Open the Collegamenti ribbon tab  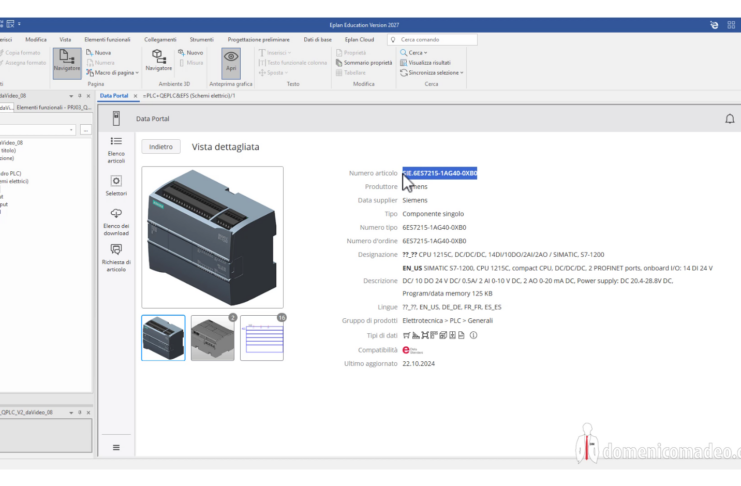point(160,39)
